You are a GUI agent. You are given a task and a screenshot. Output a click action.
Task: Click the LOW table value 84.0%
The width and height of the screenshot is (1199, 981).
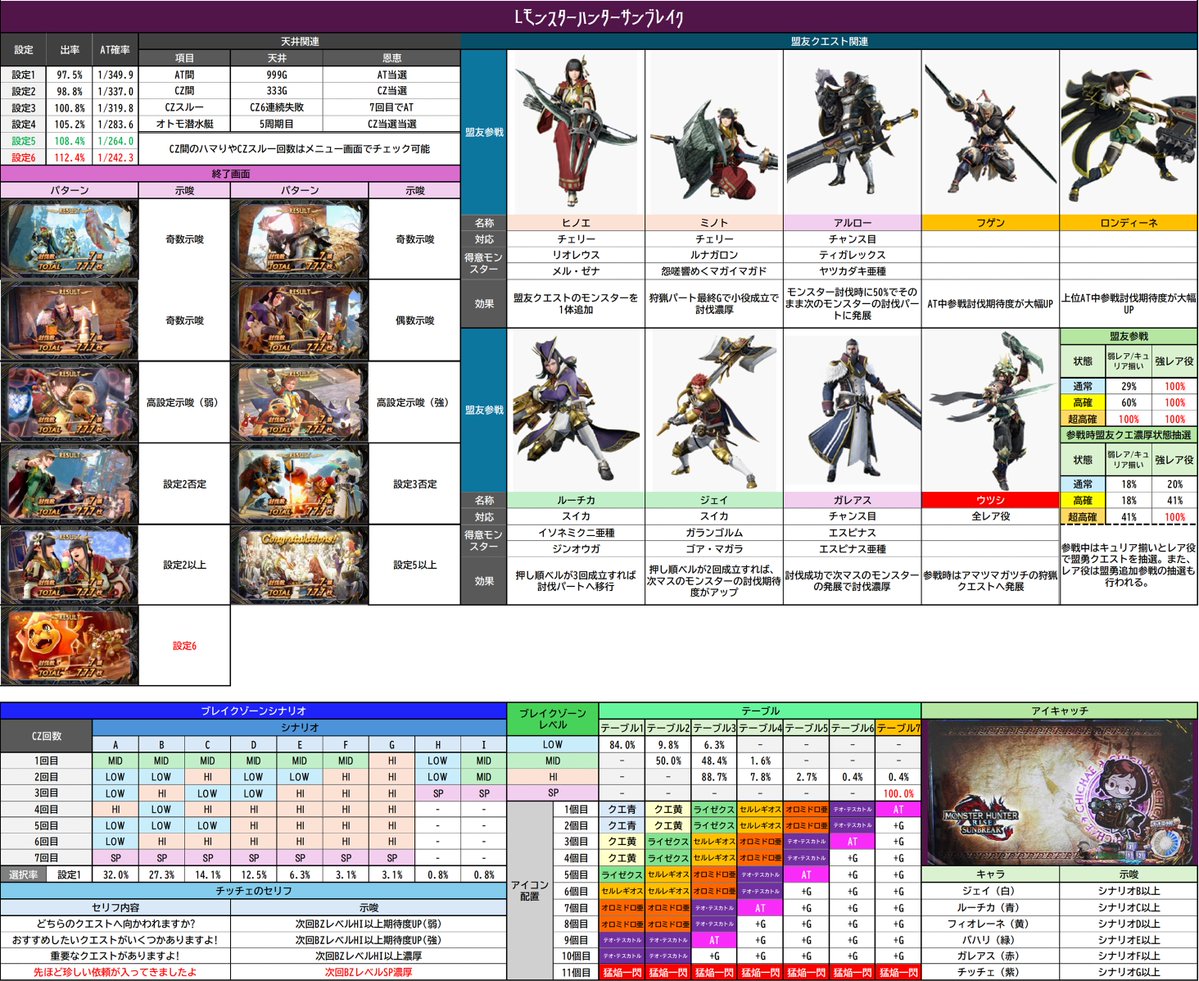[x=622, y=745]
